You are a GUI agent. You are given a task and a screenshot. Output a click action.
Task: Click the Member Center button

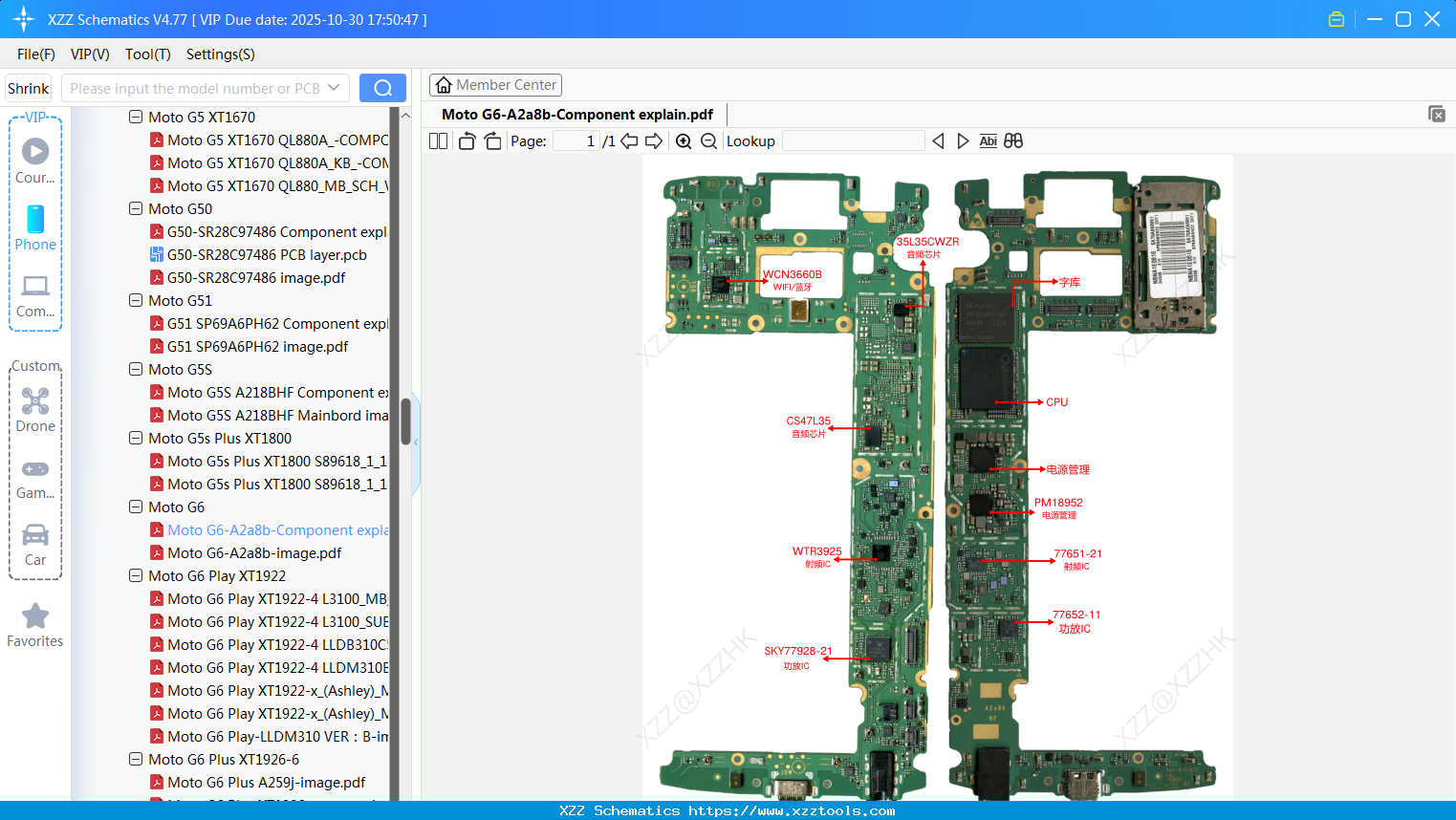pyautogui.click(x=495, y=84)
